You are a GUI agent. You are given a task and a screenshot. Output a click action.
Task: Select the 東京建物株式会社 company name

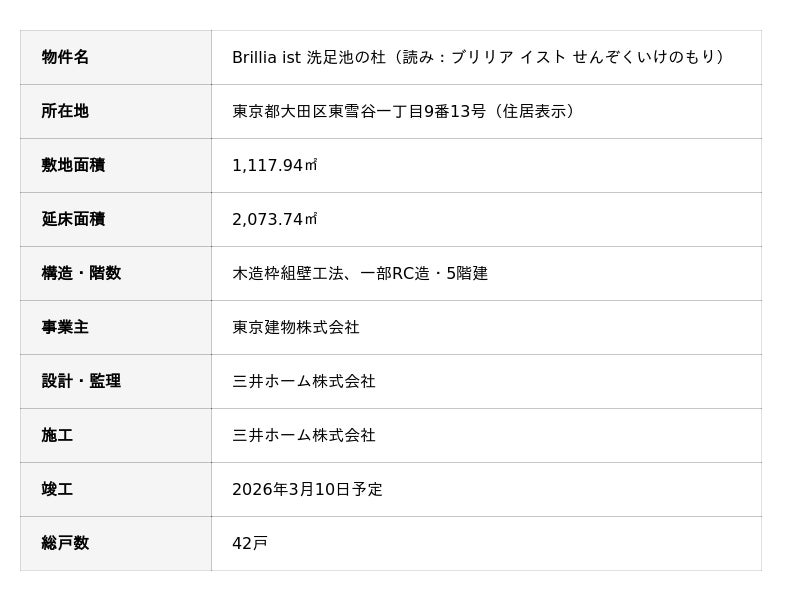tap(295, 327)
